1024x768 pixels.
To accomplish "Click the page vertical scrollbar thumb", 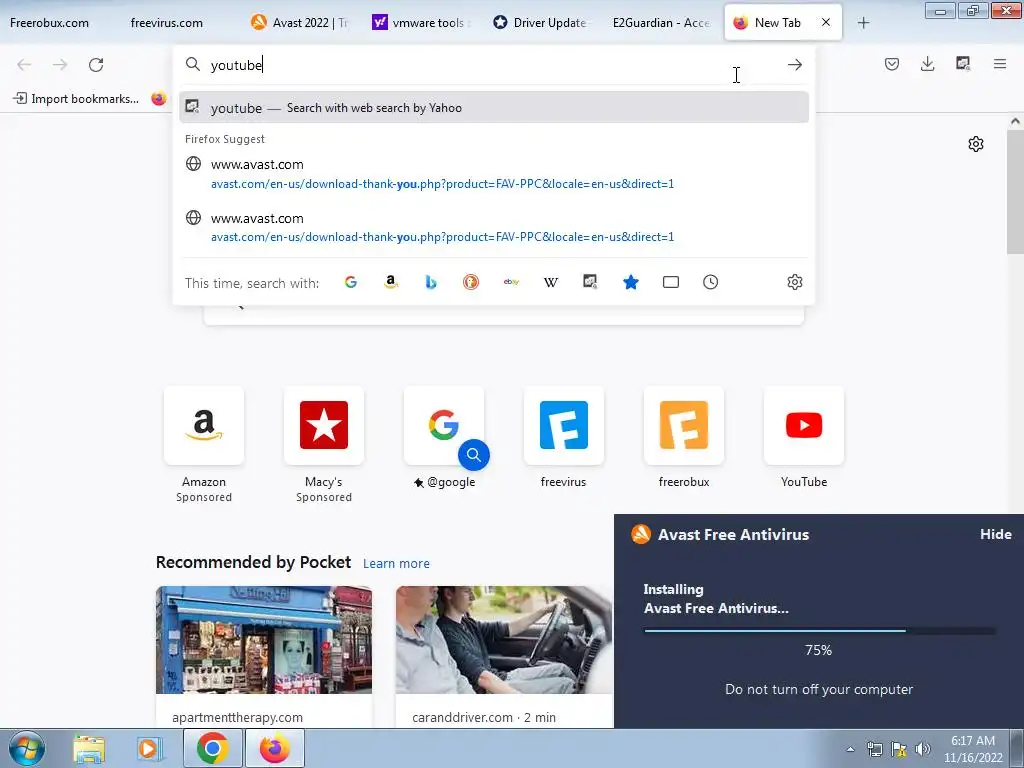I will tap(1015, 191).
